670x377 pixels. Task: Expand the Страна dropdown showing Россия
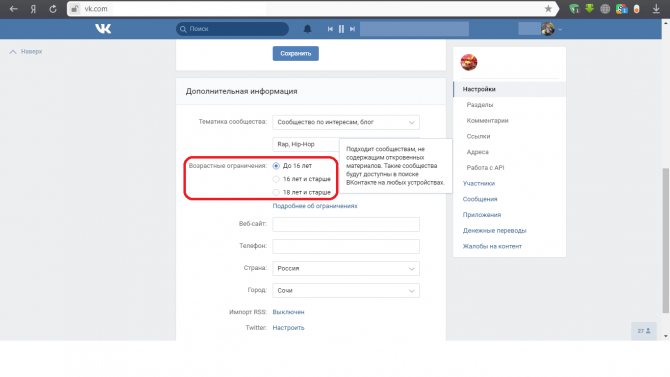[x=346, y=268]
